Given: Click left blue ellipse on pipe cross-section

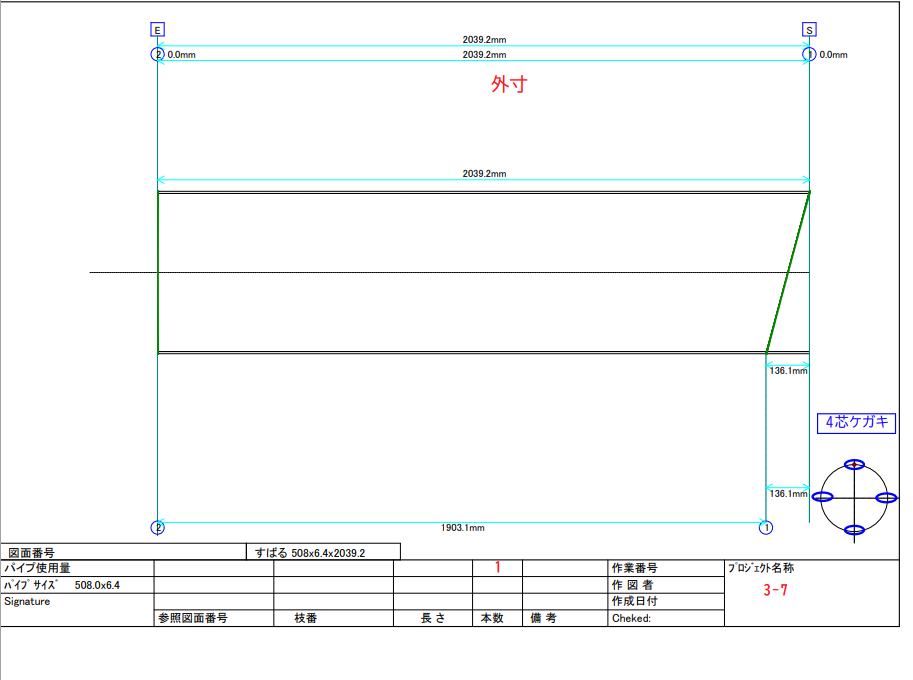Looking at the screenshot, I should tap(824, 497).
